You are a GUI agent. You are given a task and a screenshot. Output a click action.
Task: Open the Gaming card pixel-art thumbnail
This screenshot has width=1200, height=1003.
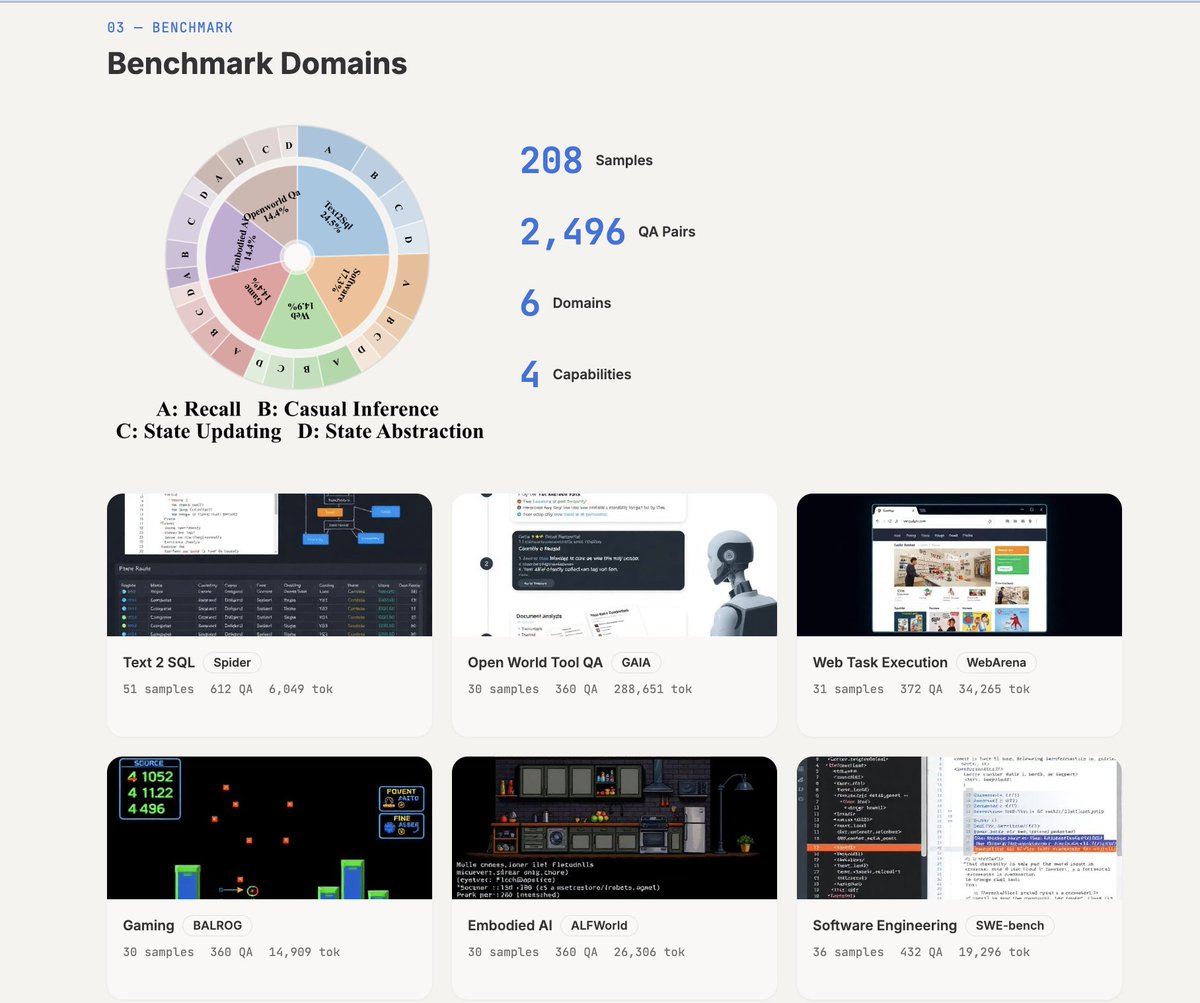point(269,827)
